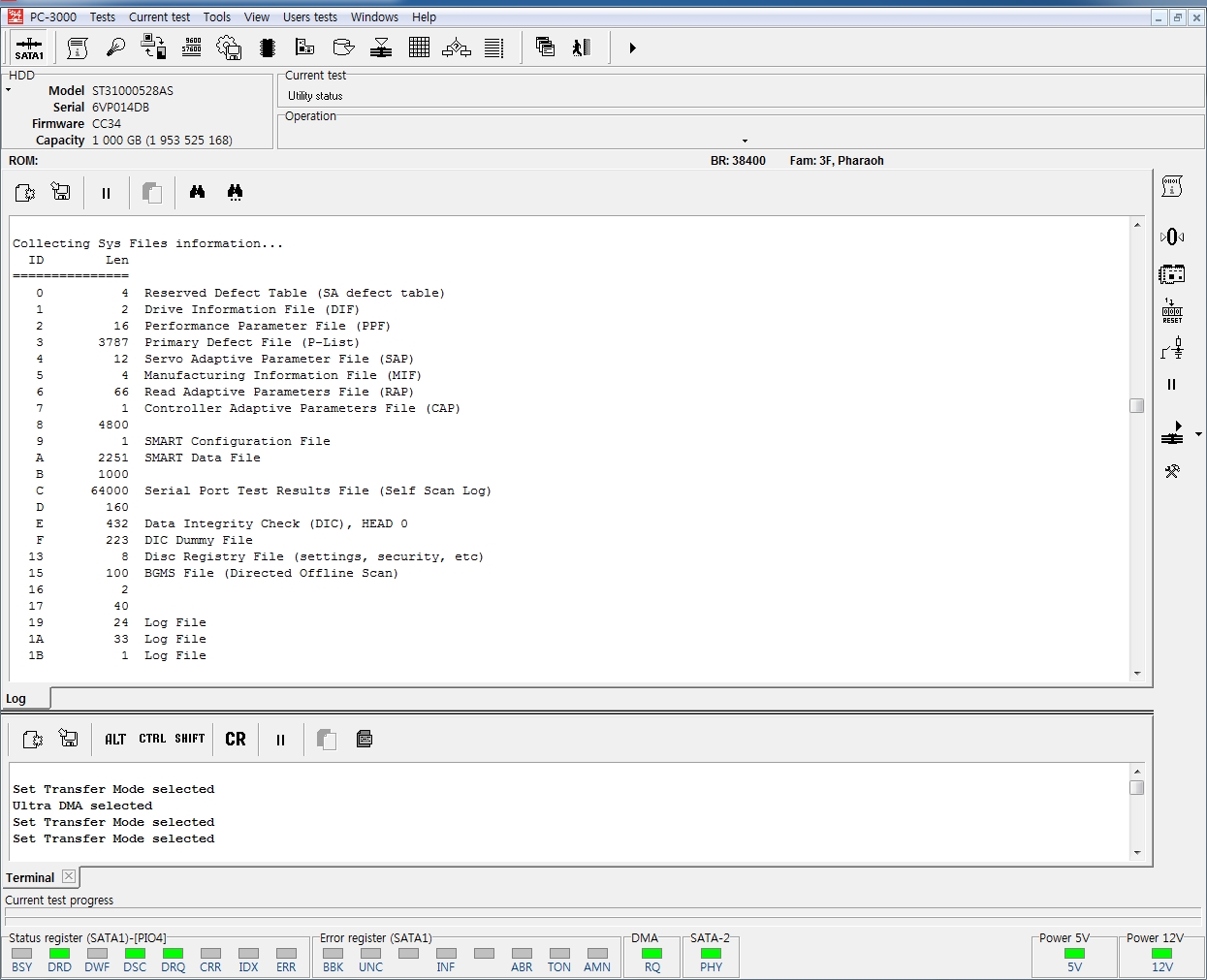
Task: Open the Current test menu
Action: [x=160, y=16]
